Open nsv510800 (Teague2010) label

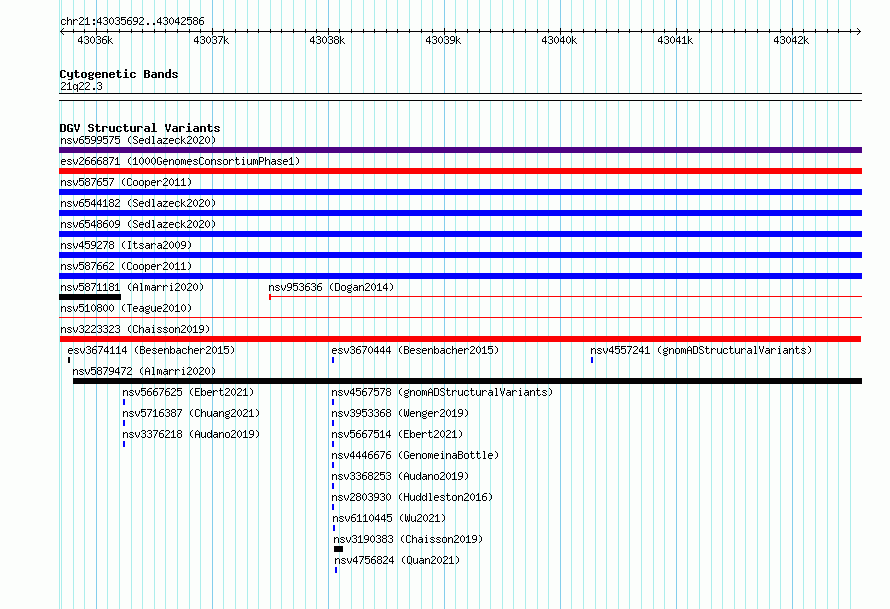pos(126,308)
